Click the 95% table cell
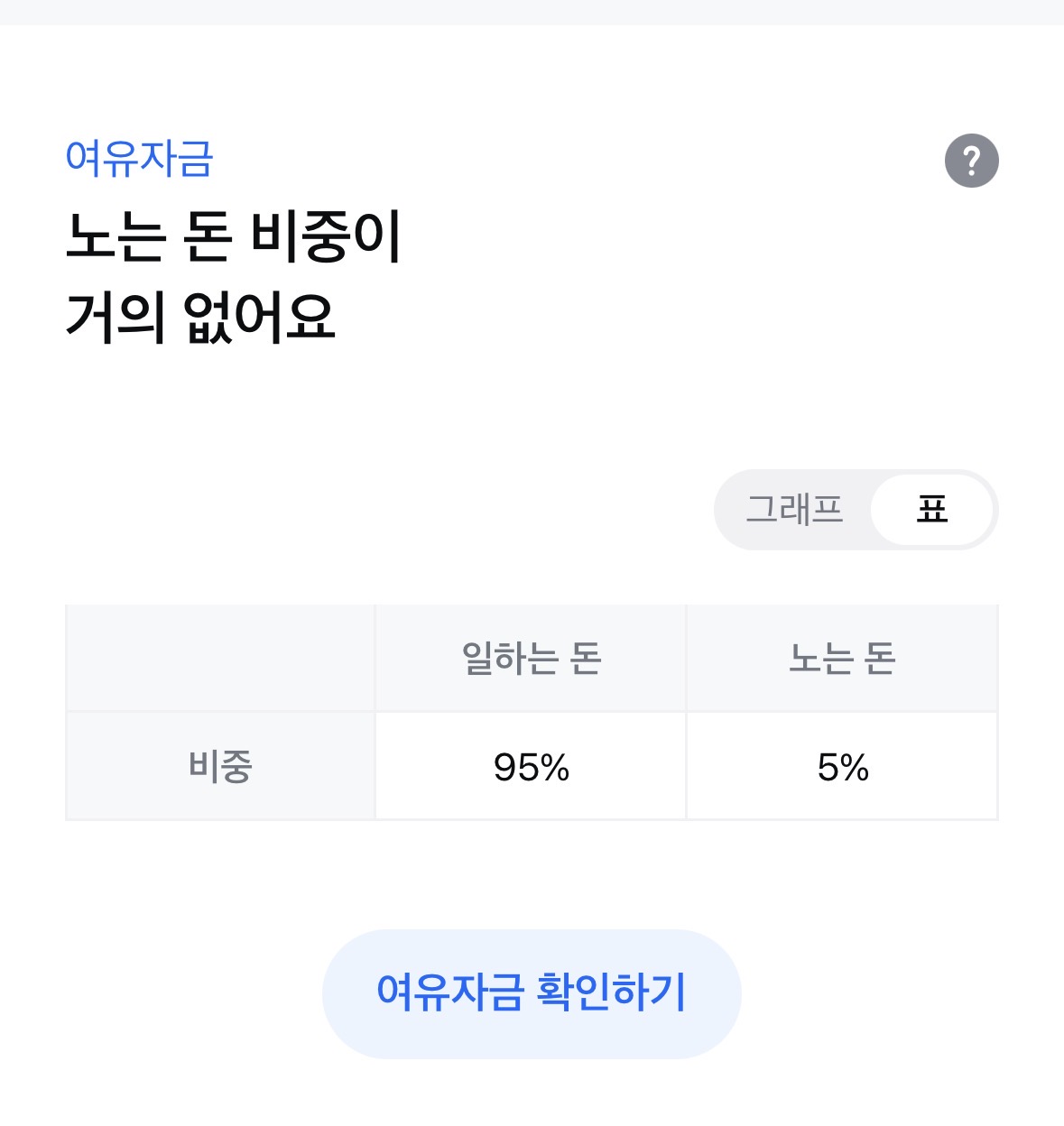Viewport: 1064px width, 1126px height. [531, 767]
